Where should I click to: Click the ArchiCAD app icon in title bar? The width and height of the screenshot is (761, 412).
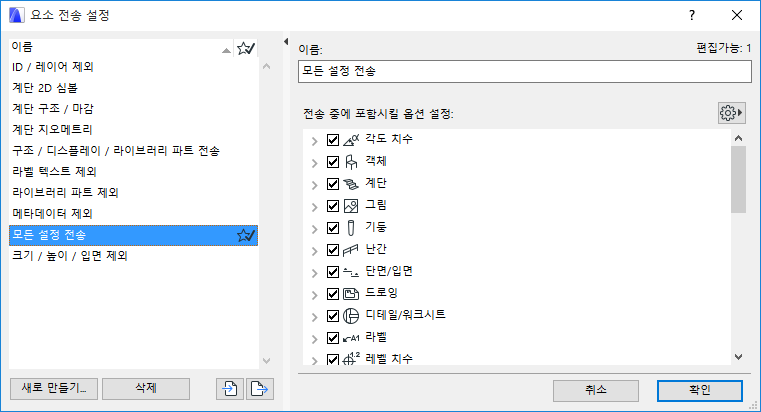[x=16, y=15]
